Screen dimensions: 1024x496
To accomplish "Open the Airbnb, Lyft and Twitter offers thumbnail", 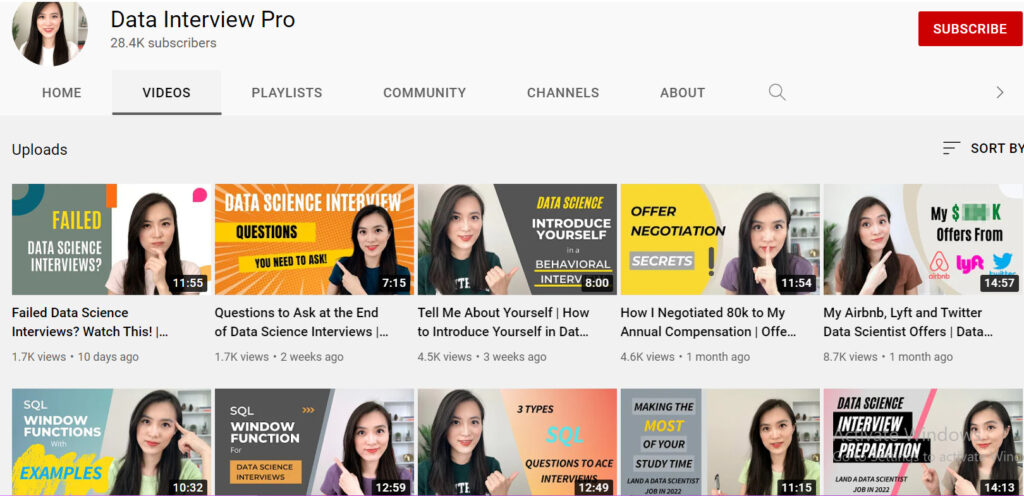I will tap(922, 239).
